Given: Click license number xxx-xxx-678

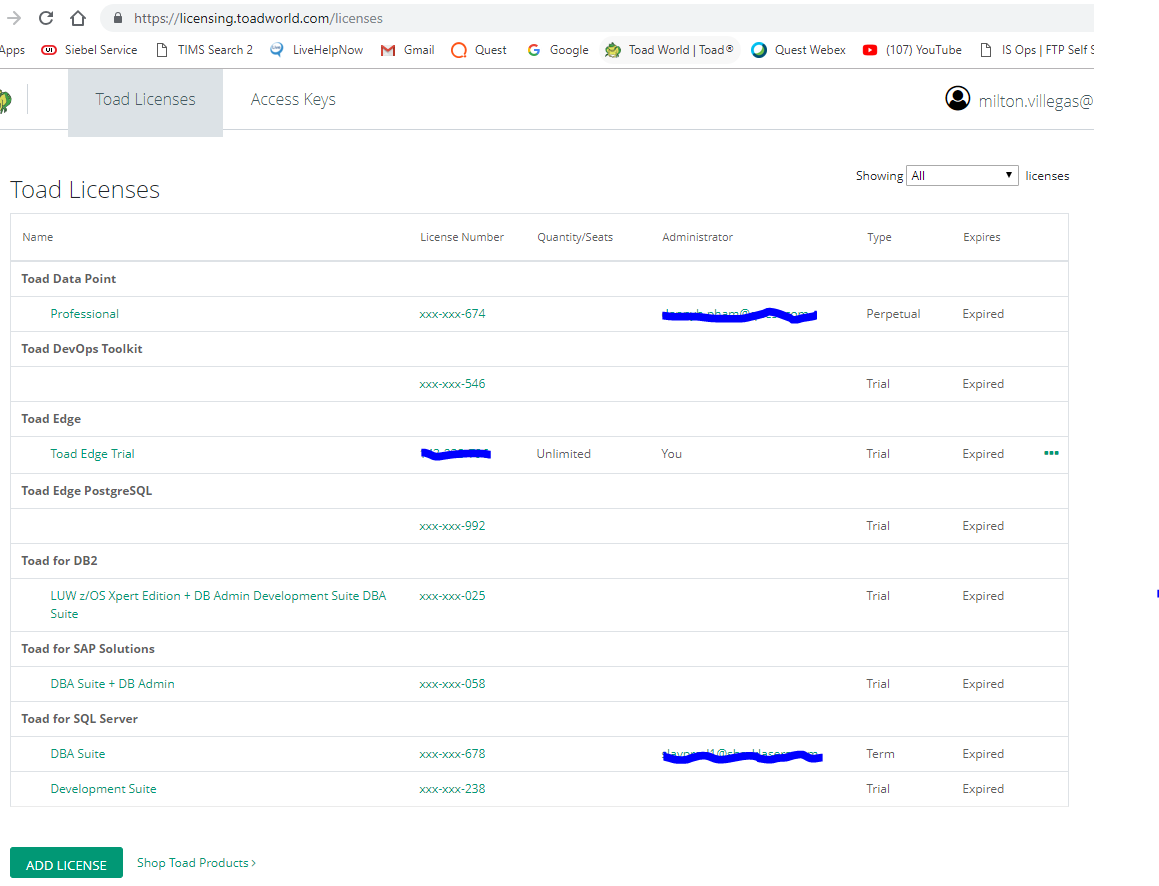Looking at the screenshot, I should tap(452, 754).
